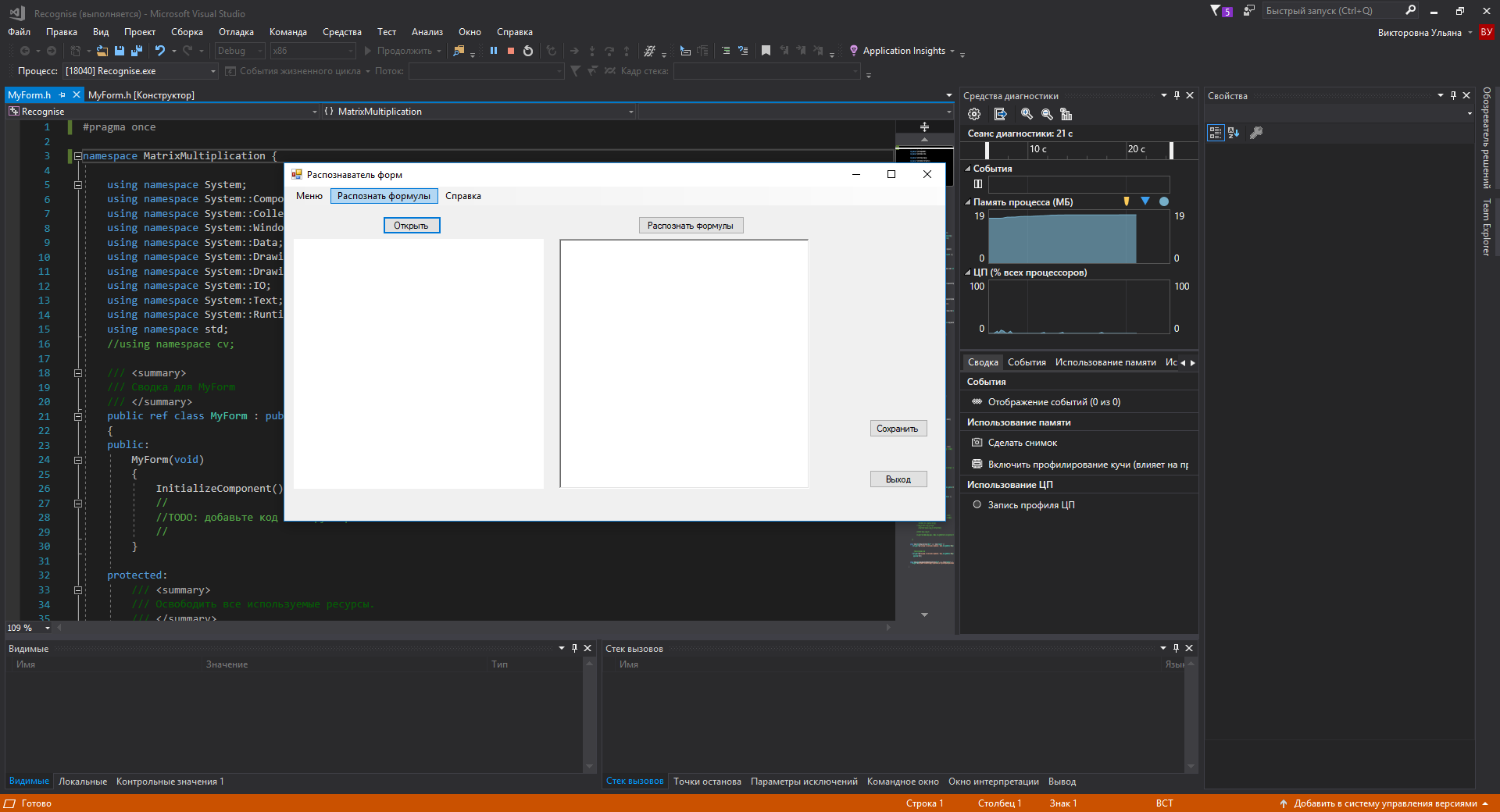Toggle the snapshot blue triangle marker
This screenshot has width=1500, height=812.
(1145, 201)
